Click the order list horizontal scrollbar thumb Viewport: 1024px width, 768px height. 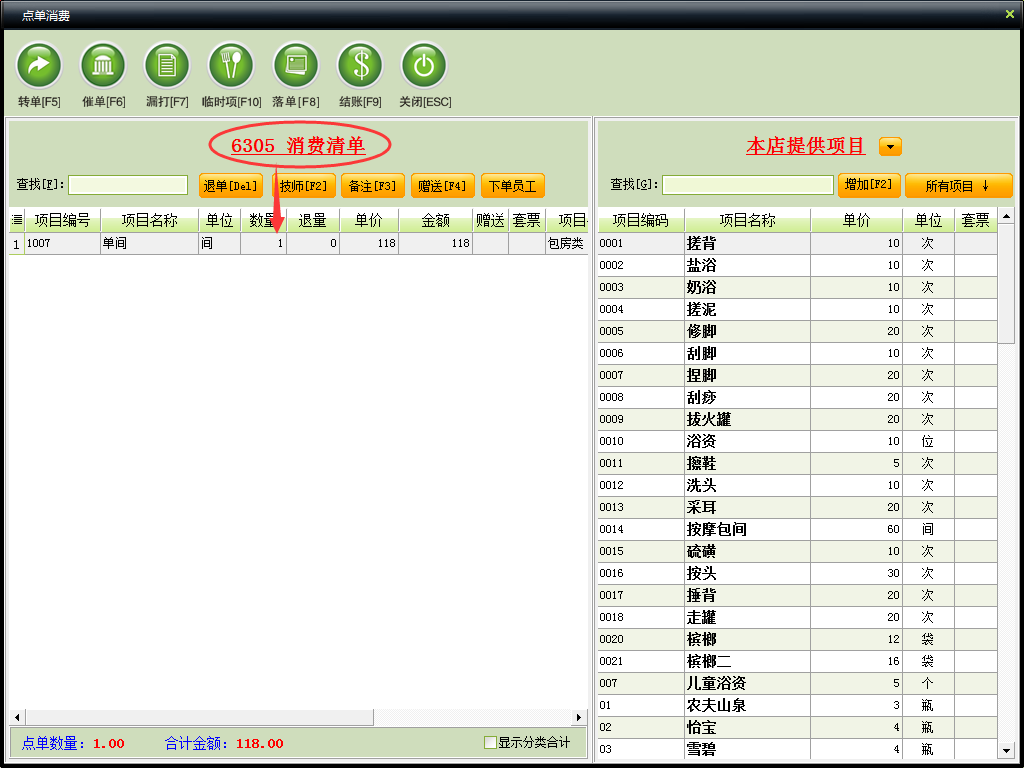(199, 717)
